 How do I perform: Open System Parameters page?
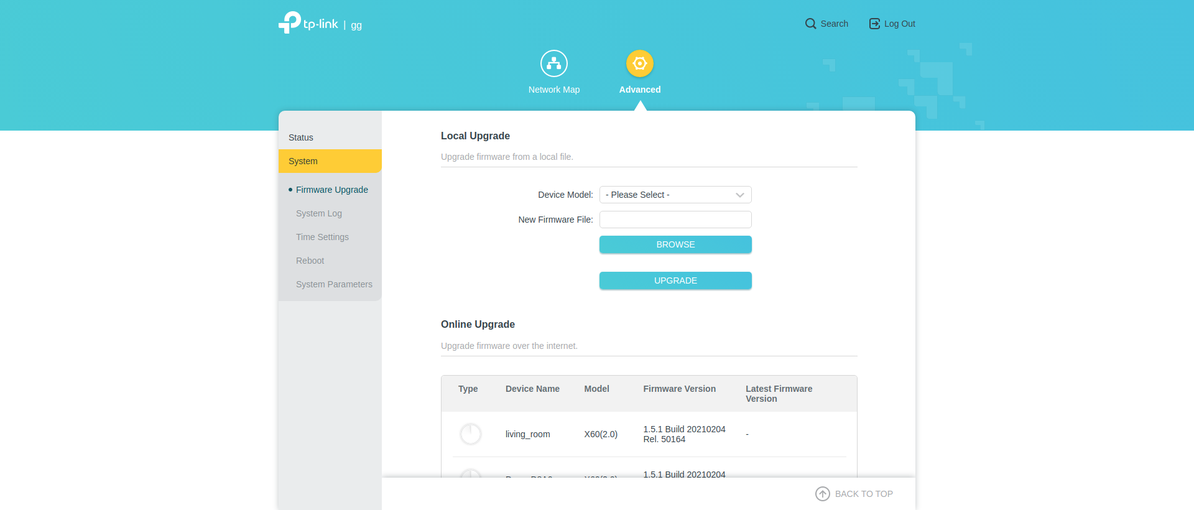point(334,285)
